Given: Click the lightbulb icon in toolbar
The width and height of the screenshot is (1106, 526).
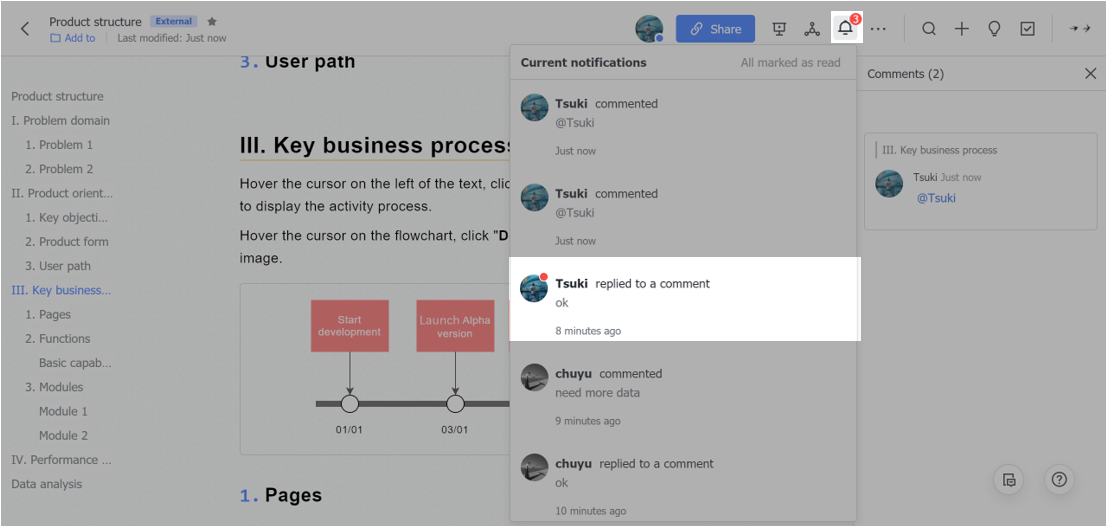Looking at the screenshot, I should 994,29.
